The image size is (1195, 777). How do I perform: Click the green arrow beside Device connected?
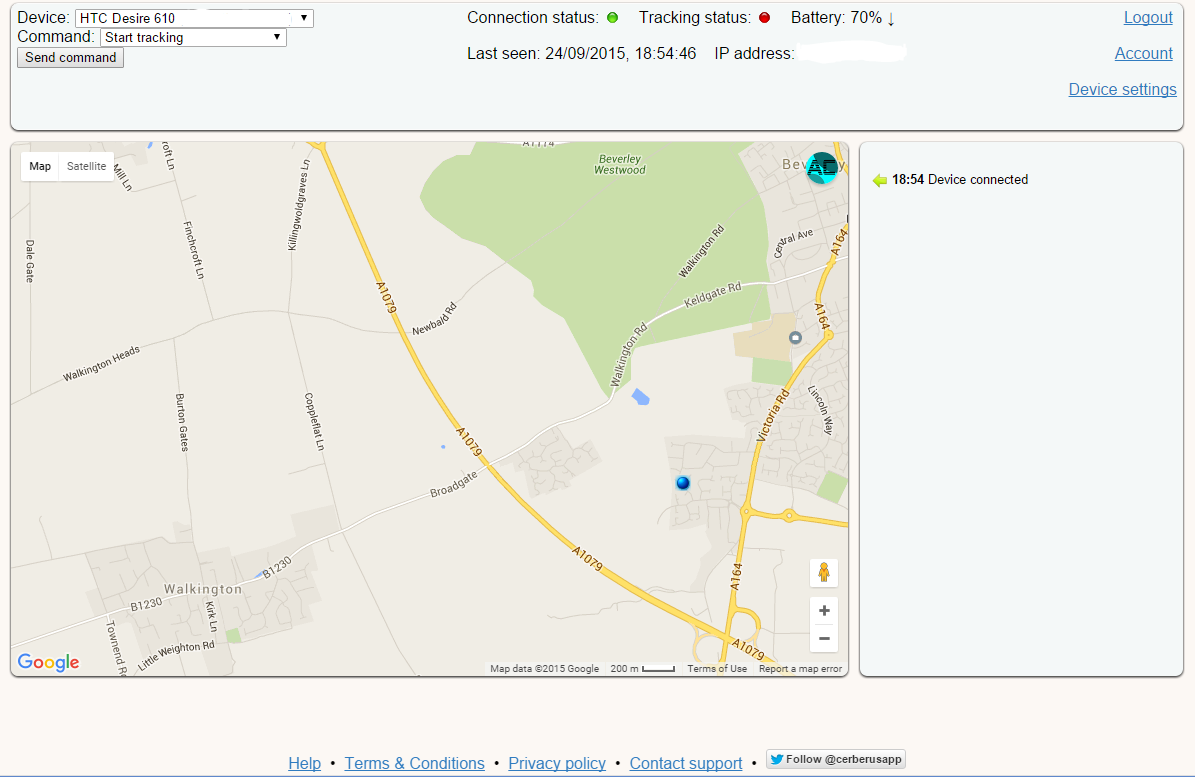click(x=879, y=181)
